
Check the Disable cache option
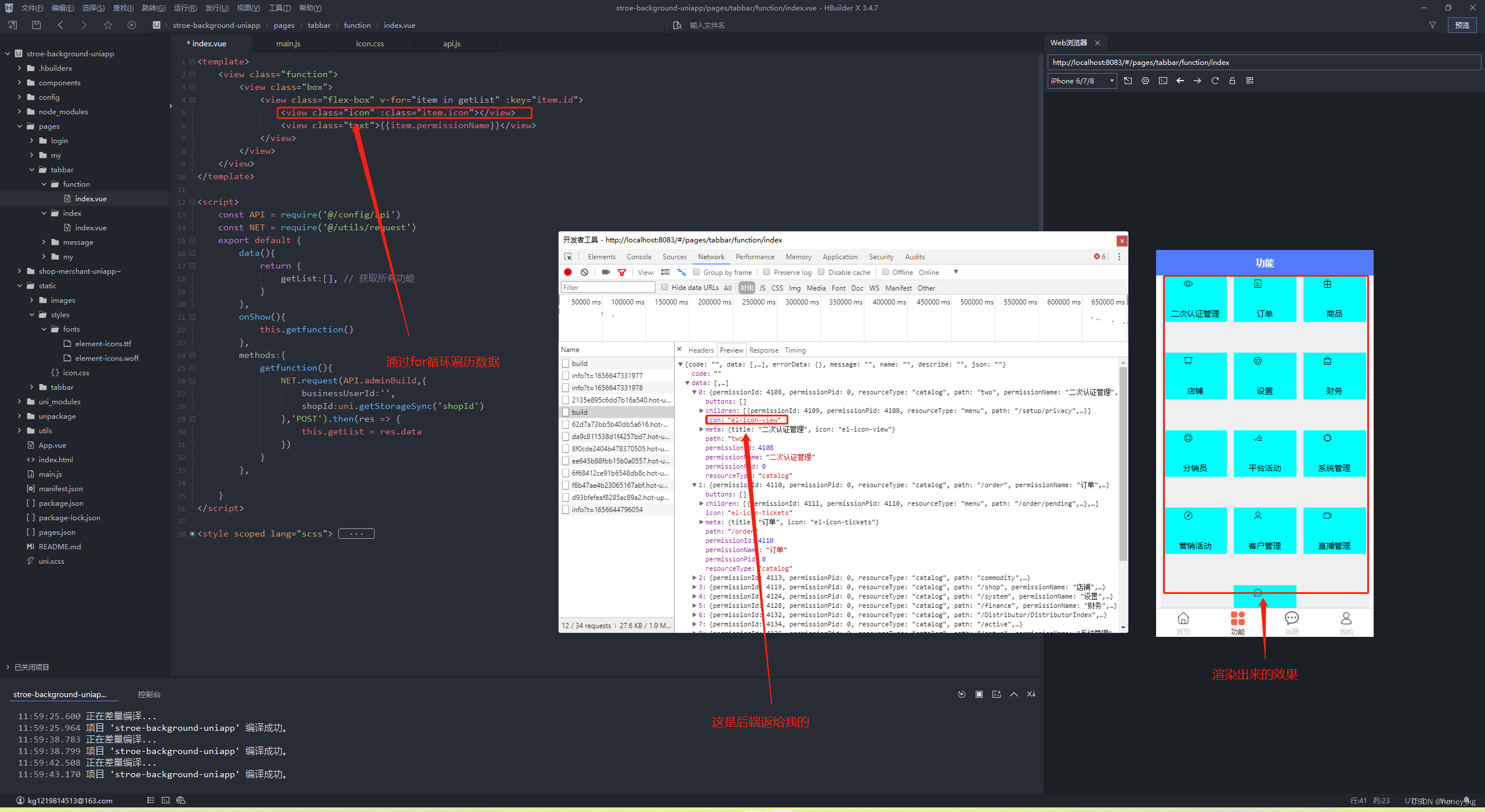tap(821, 272)
